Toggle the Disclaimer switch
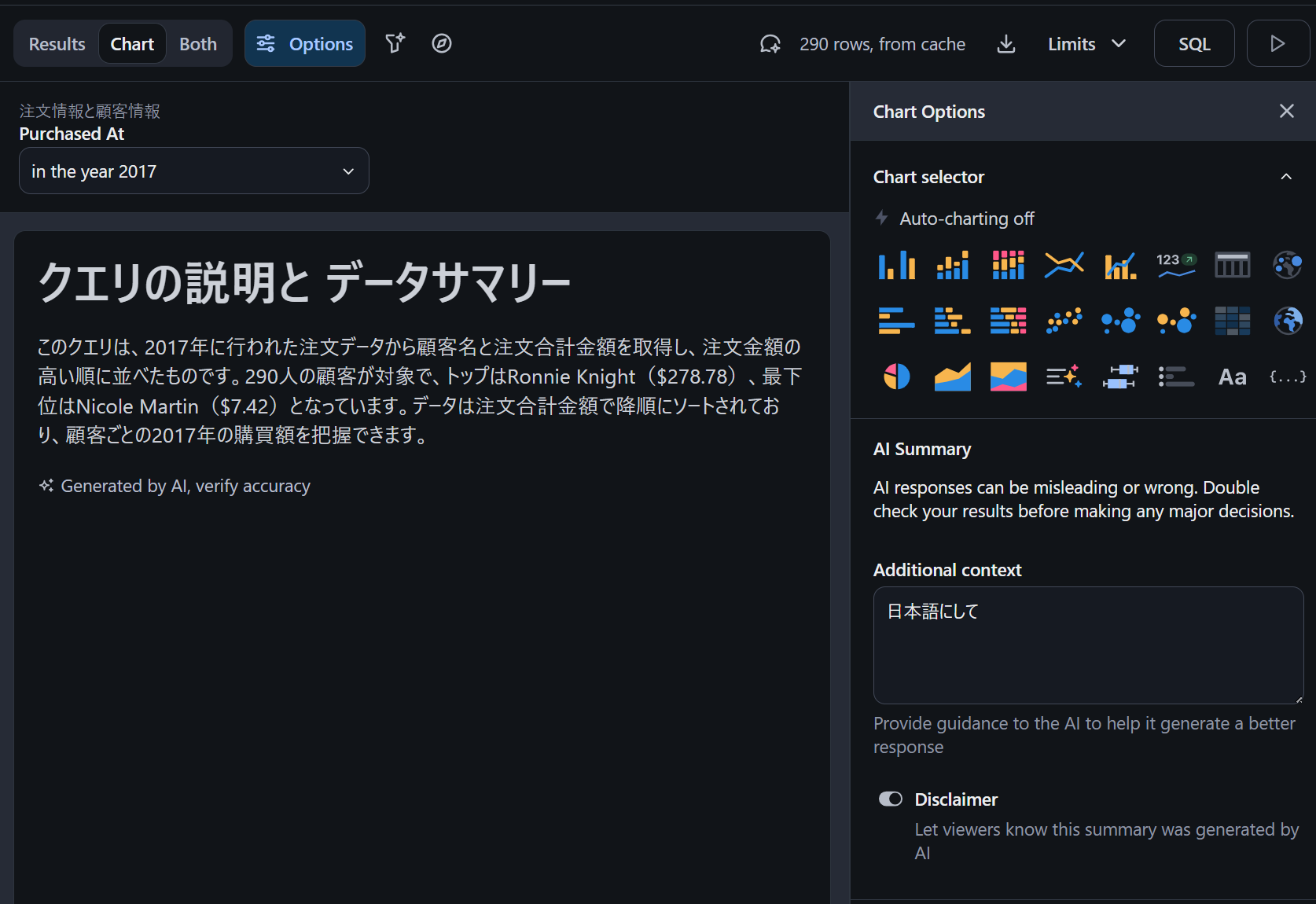Screen dimensions: 1316x904 tap(891, 799)
